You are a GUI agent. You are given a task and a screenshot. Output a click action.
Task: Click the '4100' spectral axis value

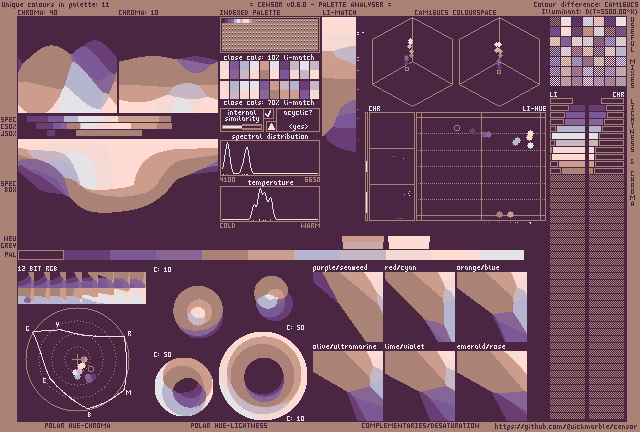[227, 180]
